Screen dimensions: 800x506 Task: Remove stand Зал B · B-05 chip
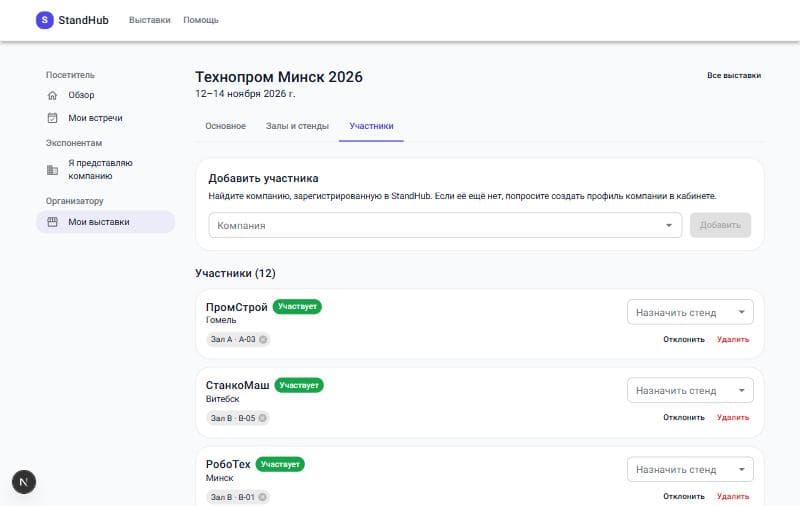[x=262, y=418]
